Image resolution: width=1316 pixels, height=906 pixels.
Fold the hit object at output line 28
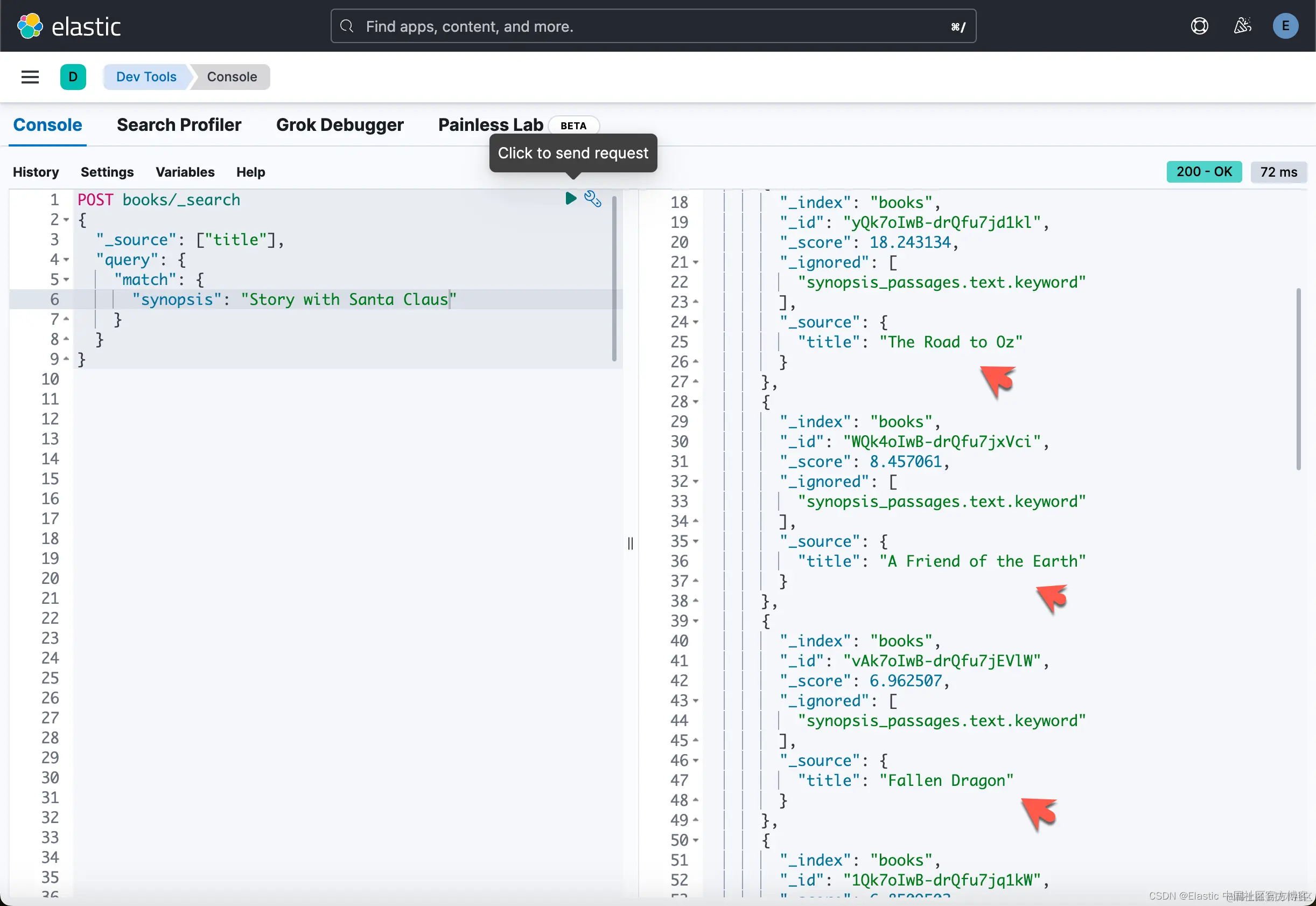click(x=696, y=402)
